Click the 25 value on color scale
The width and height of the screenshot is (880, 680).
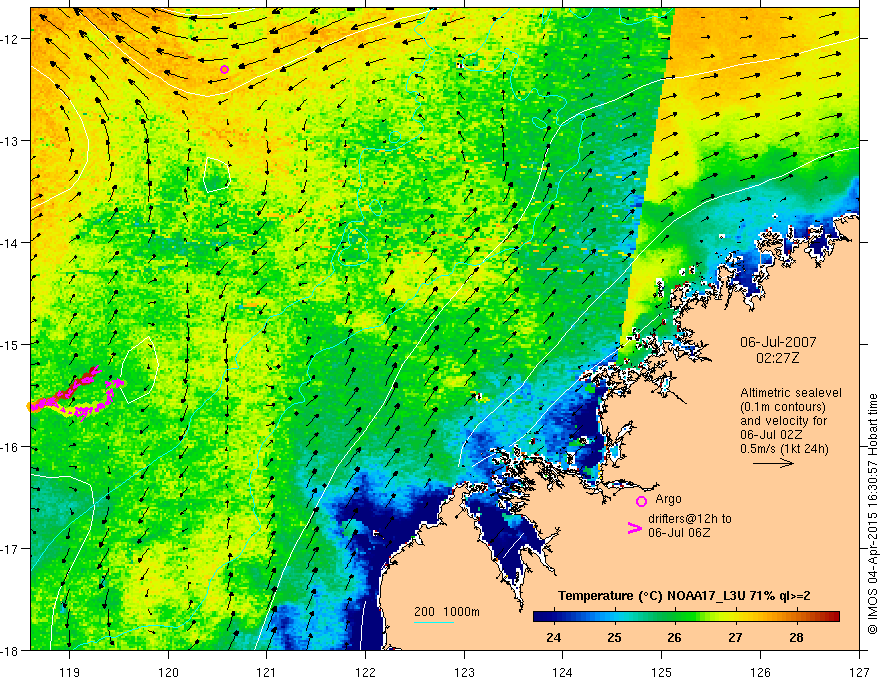click(614, 637)
